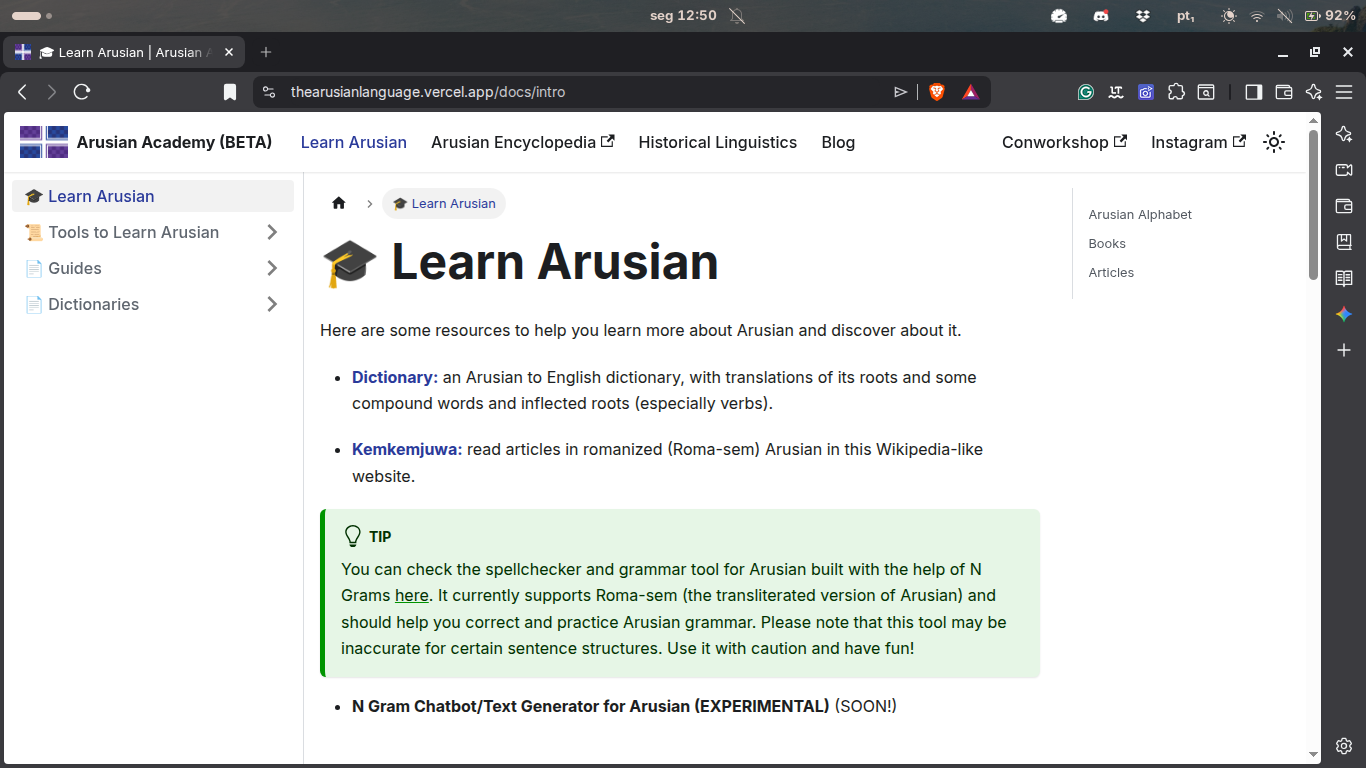Open the browser Extensions puzzle icon
1366x768 pixels.
(x=1176, y=92)
